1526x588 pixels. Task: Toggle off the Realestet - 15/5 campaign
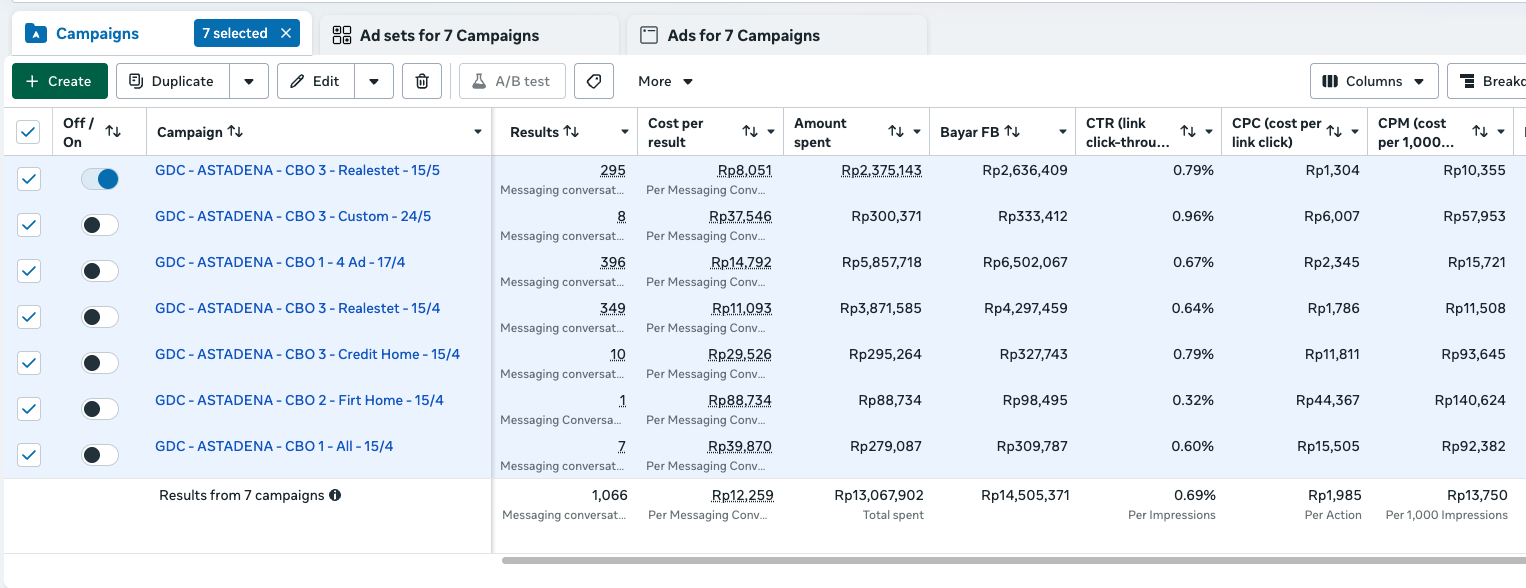click(100, 179)
